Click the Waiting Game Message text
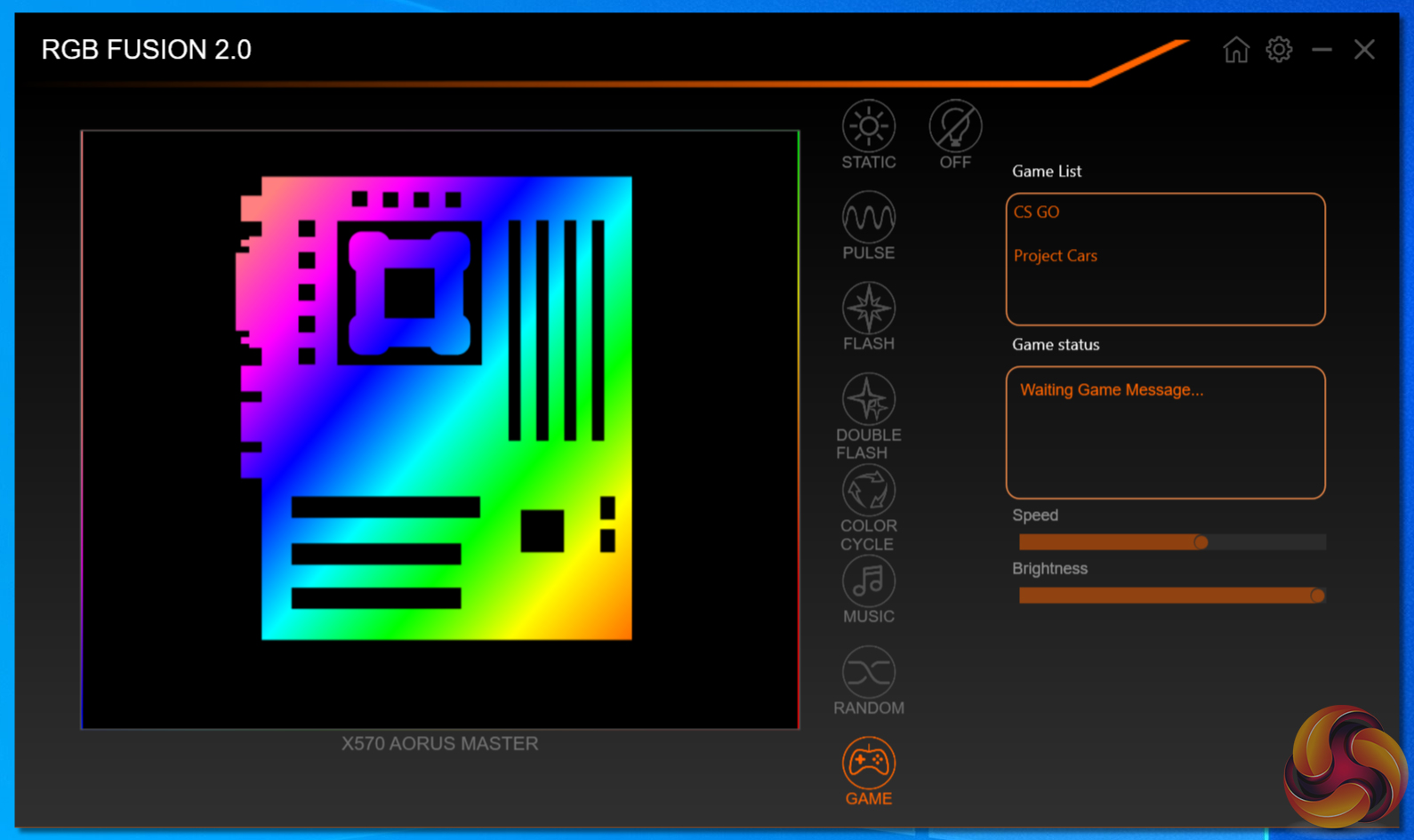 1112,390
